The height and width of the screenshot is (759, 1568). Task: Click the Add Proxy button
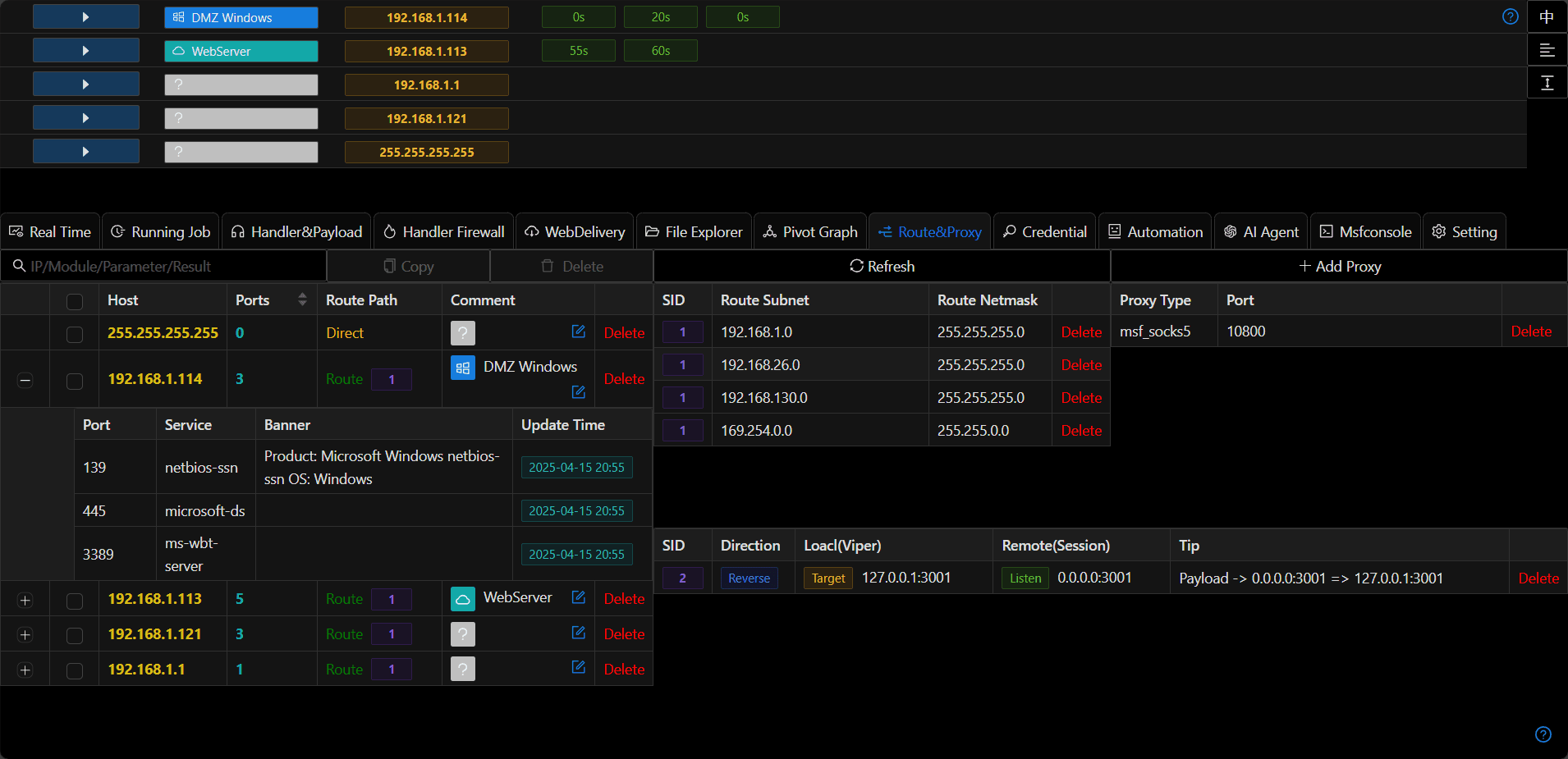coord(1340,266)
